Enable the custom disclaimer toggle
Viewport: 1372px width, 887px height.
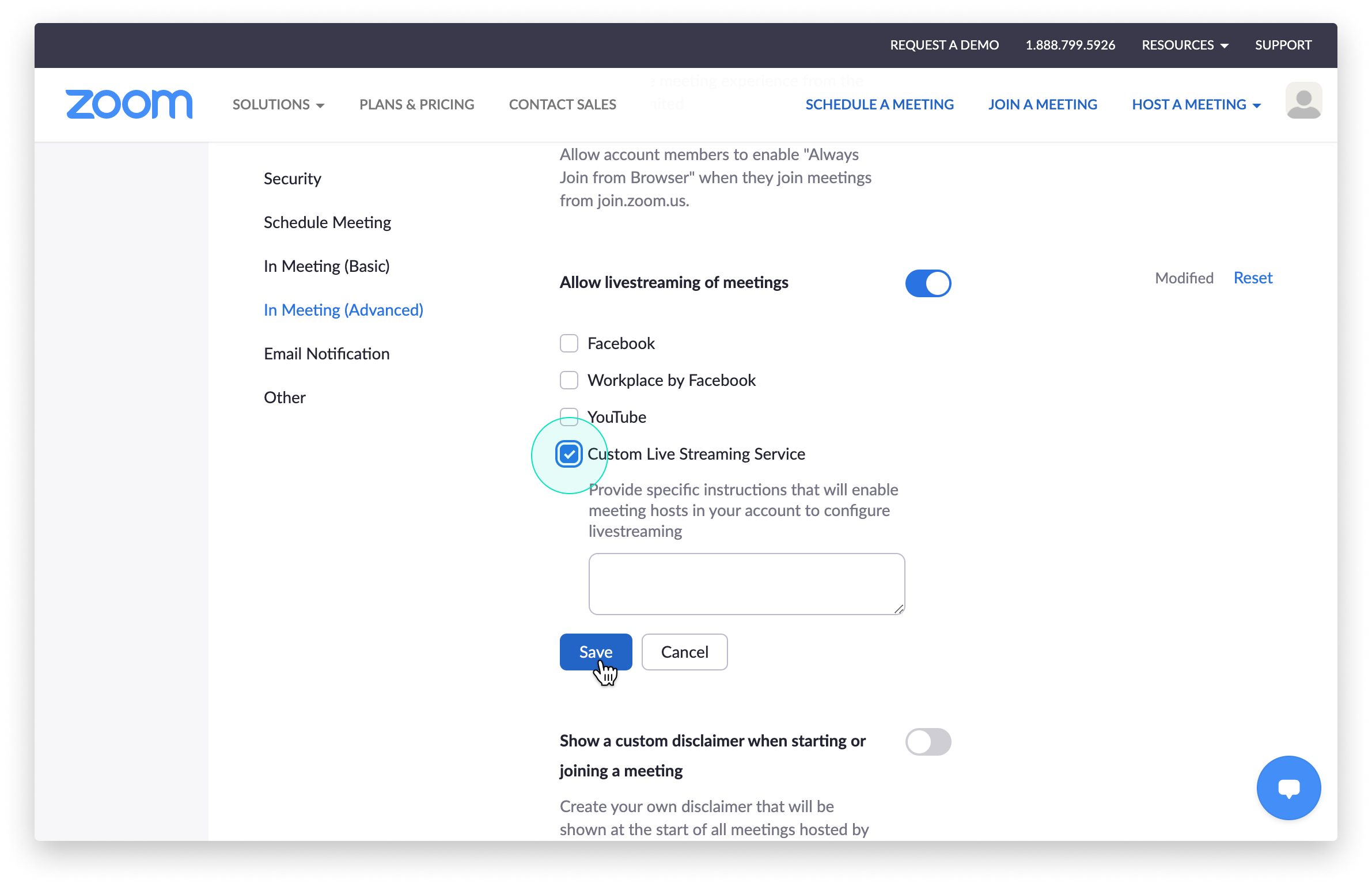point(928,741)
